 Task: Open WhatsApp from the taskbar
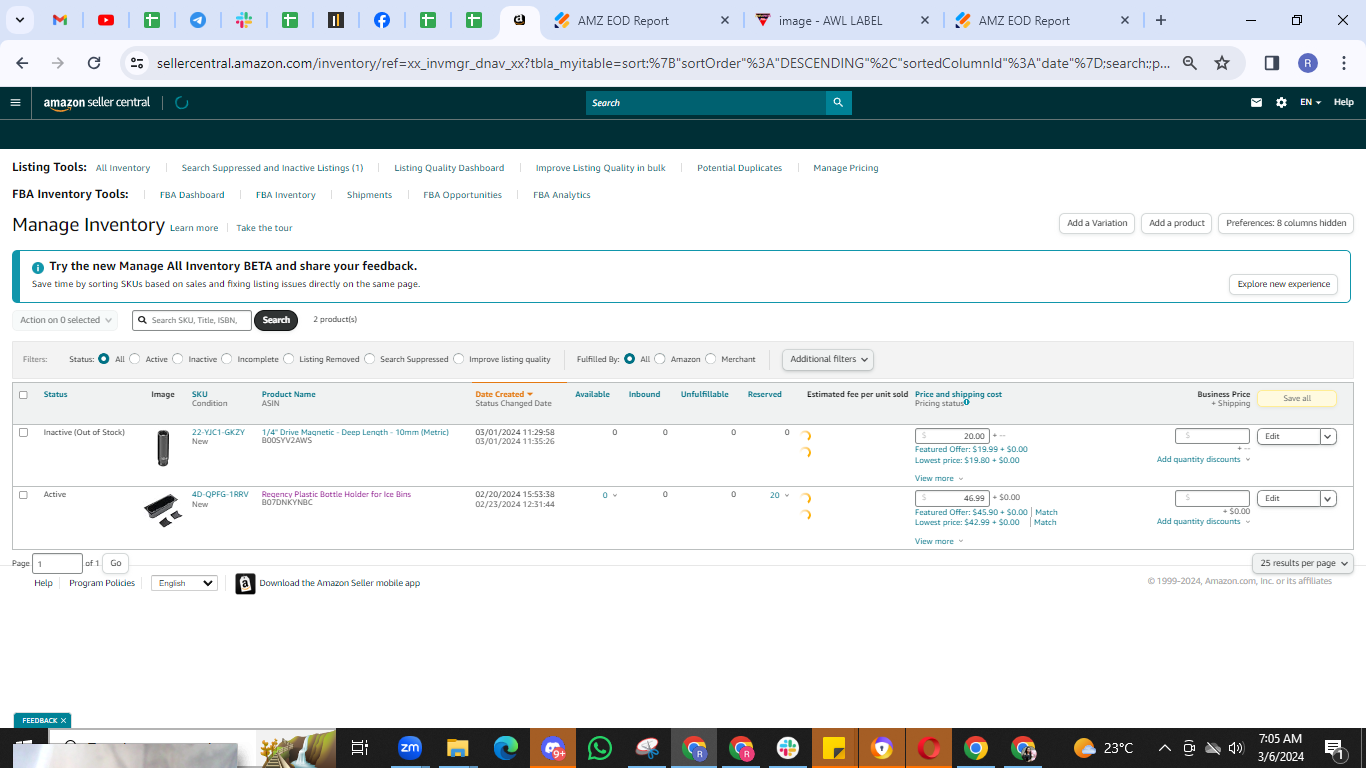point(600,748)
